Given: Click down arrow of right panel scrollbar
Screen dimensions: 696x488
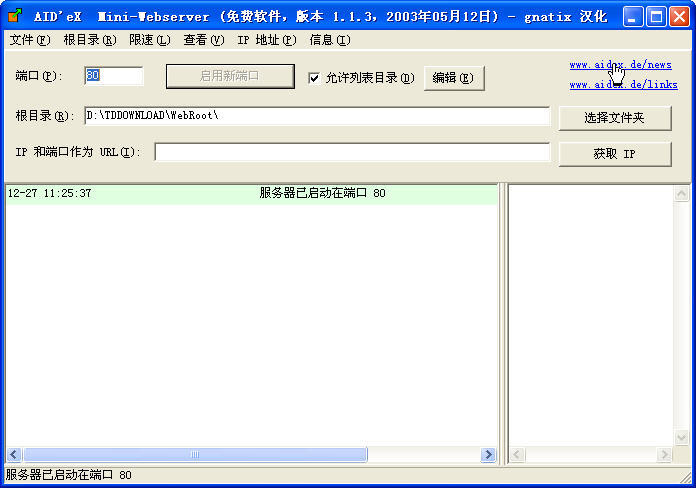Looking at the screenshot, I should pos(681,438).
